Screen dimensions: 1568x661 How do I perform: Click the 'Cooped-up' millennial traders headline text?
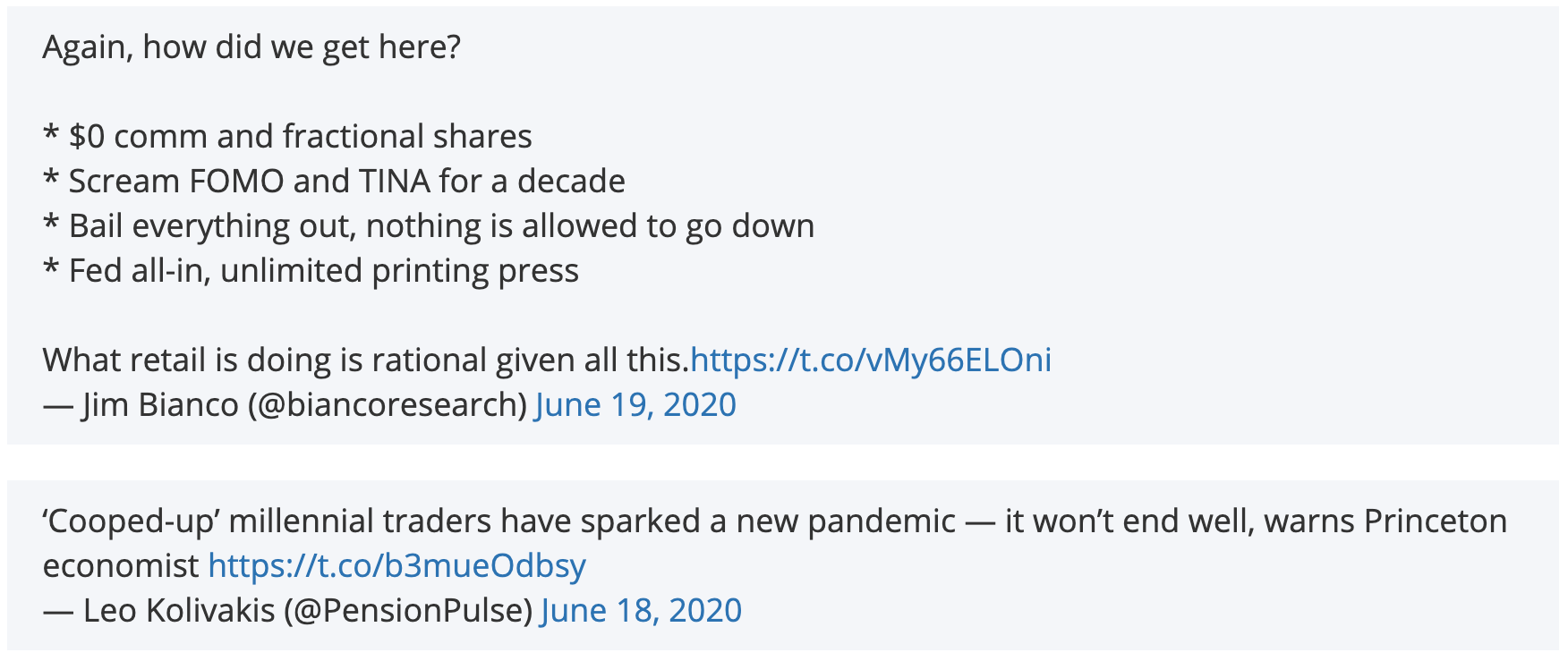click(774, 521)
